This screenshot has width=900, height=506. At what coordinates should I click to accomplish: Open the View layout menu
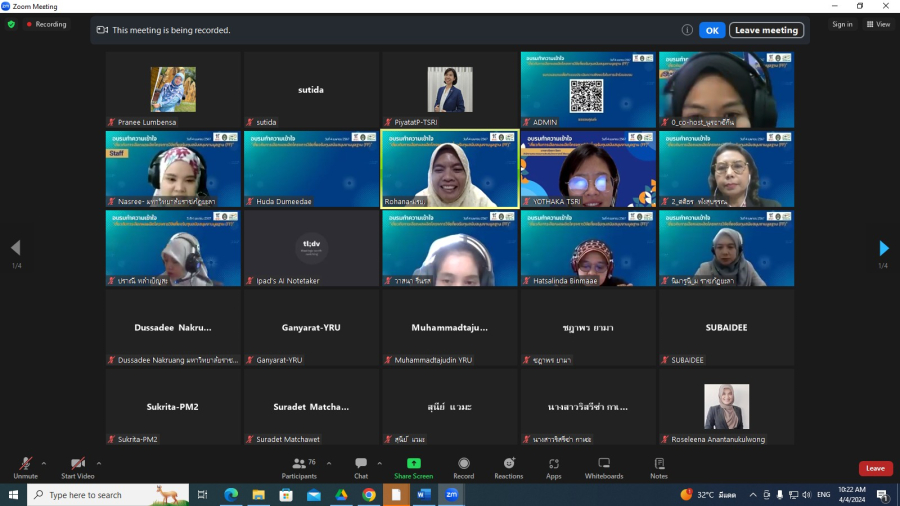[879, 24]
